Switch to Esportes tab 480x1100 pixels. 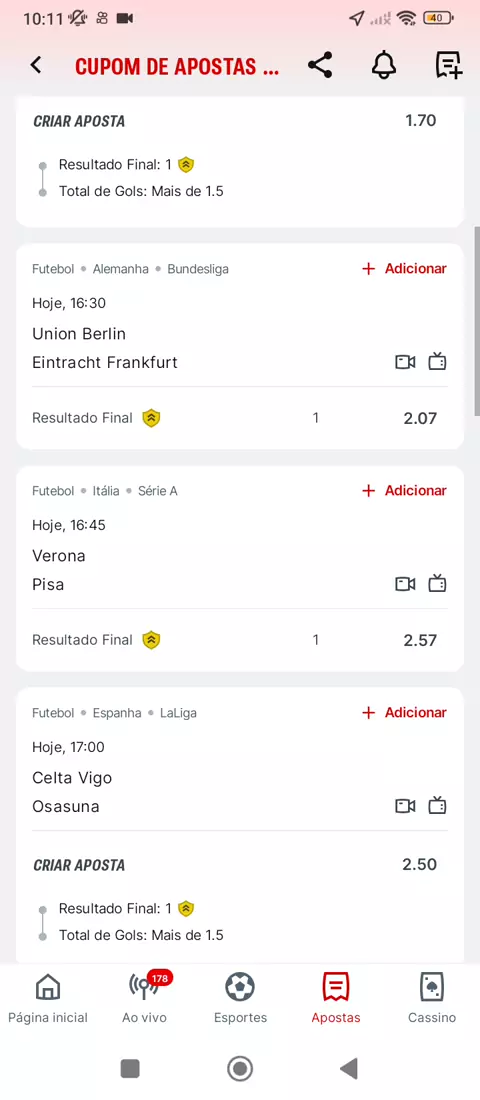240,998
